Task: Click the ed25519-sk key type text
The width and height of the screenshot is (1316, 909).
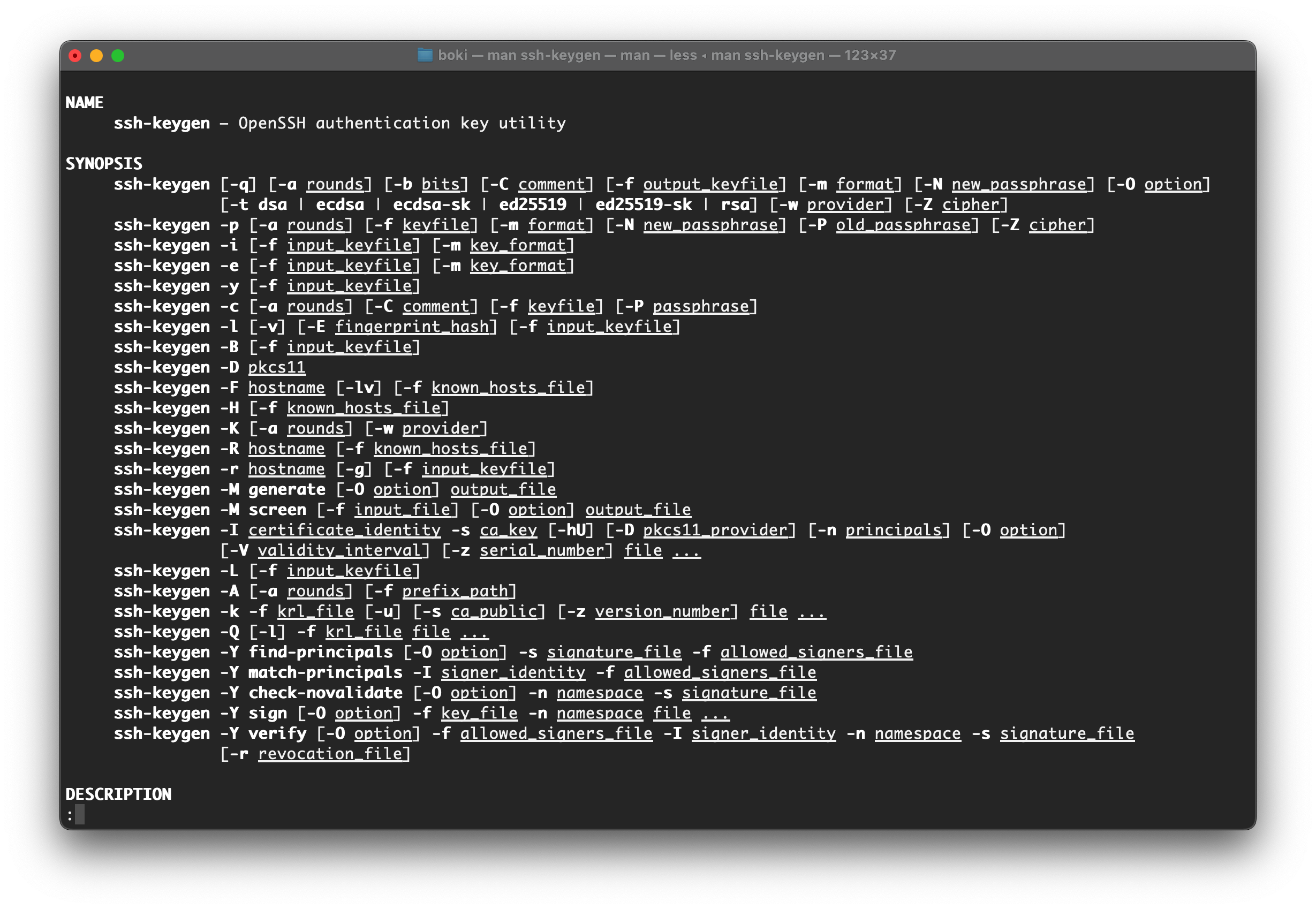Action: 643,204
